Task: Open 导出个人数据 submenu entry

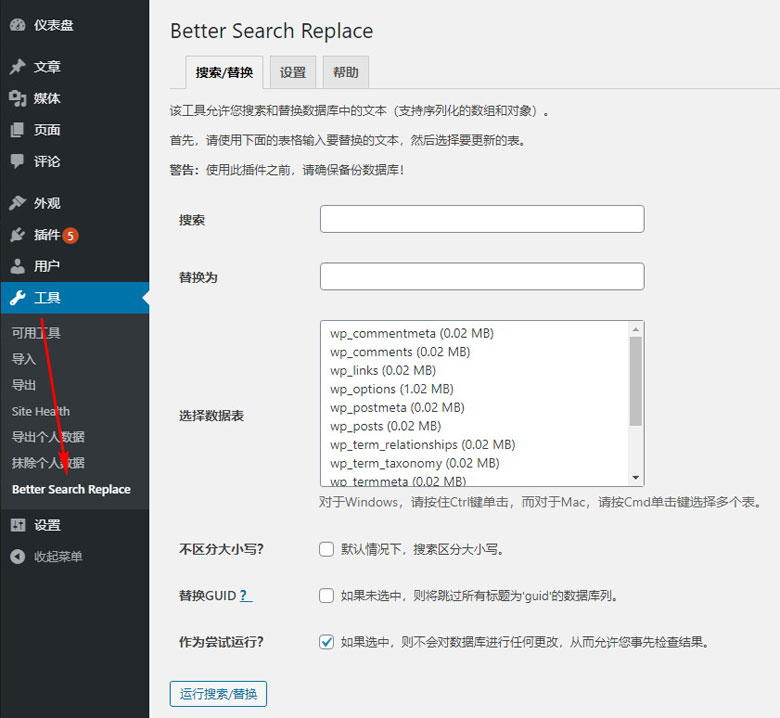Action: pyautogui.click(x=48, y=437)
